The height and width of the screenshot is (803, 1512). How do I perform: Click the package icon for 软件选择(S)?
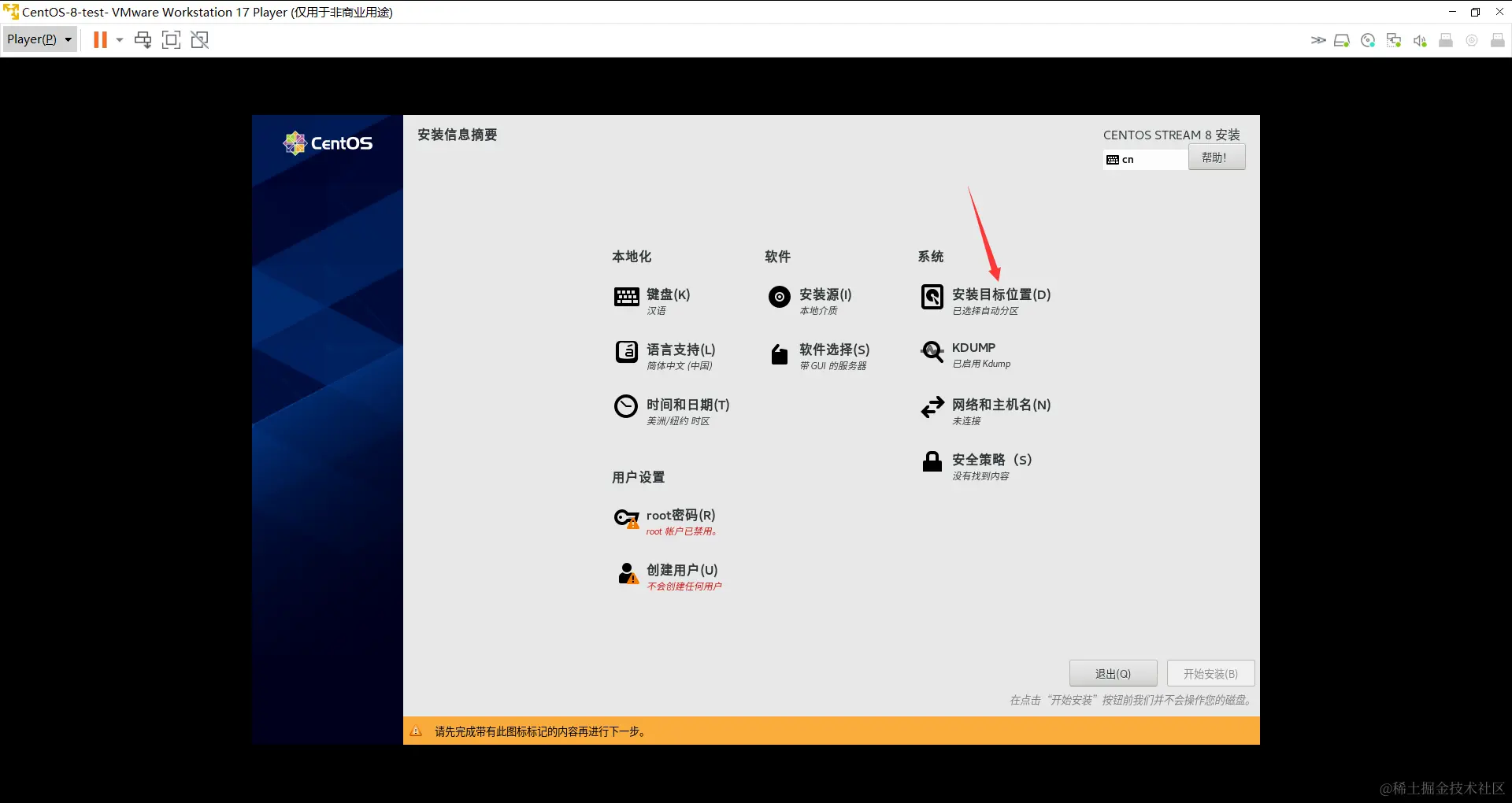[780, 354]
